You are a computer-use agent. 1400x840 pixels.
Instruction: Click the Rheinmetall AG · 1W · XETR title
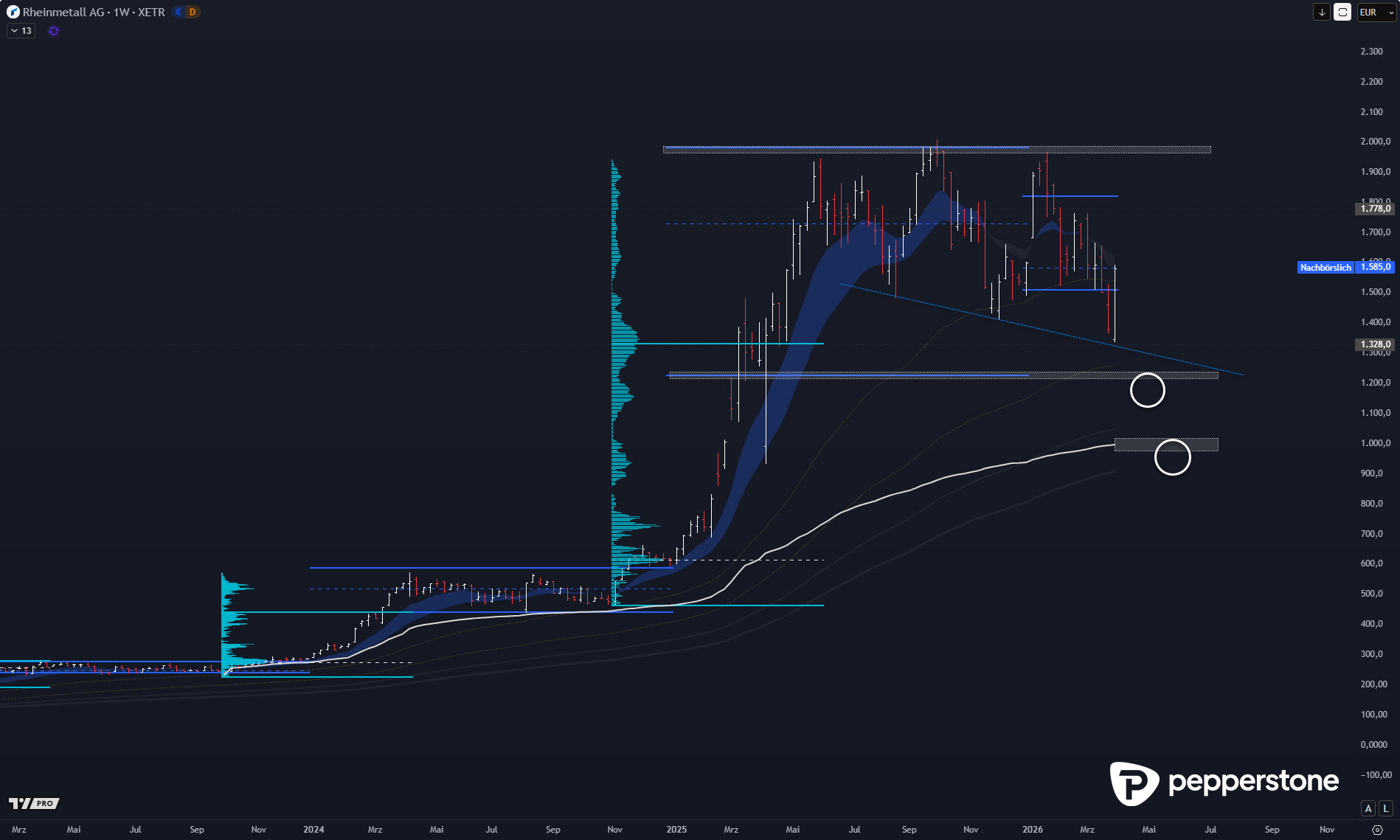point(94,12)
